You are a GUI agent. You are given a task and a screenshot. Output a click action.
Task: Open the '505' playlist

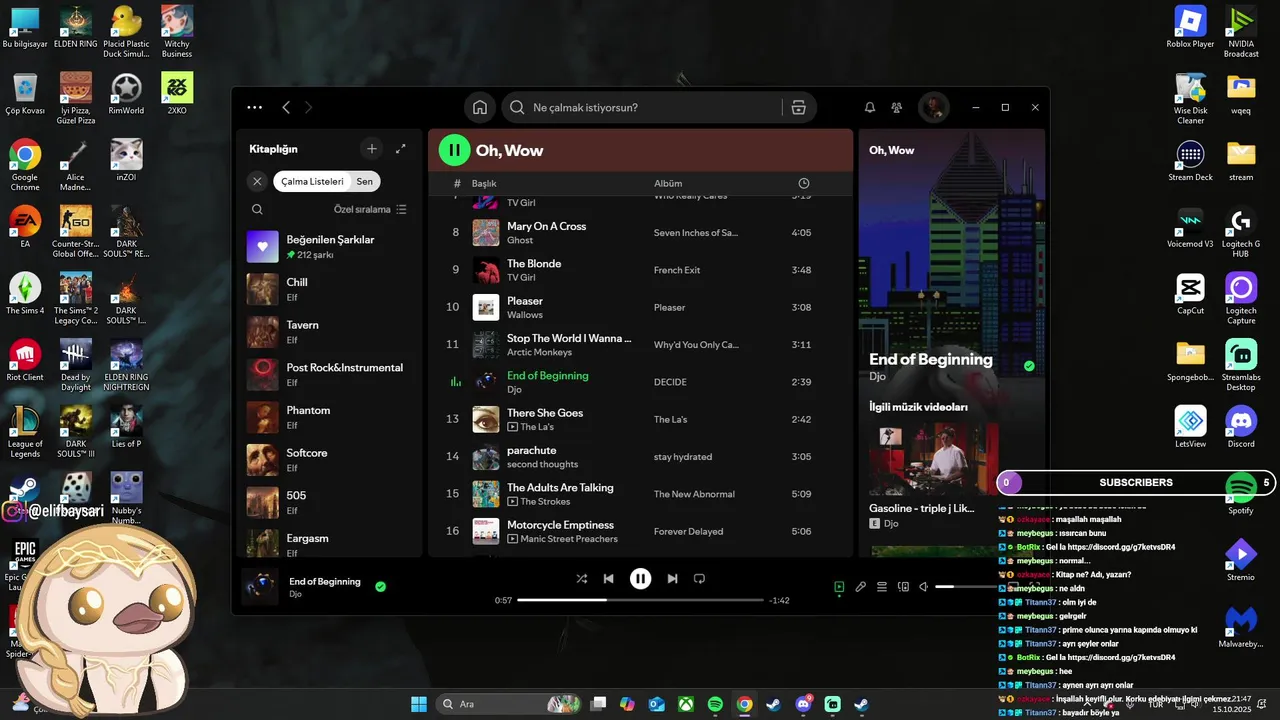tap(329, 503)
